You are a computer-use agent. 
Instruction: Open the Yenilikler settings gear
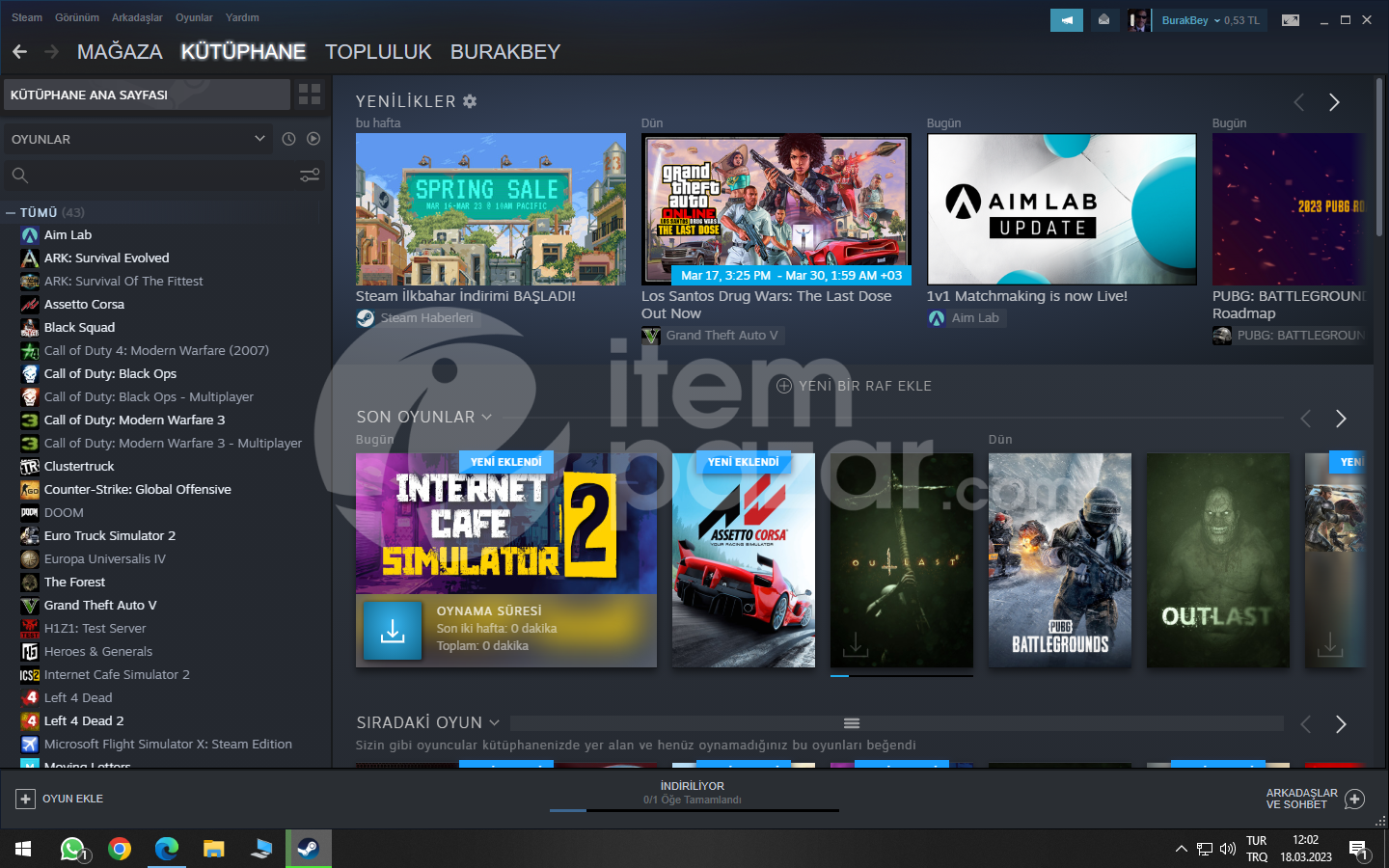tap(470, 101)
